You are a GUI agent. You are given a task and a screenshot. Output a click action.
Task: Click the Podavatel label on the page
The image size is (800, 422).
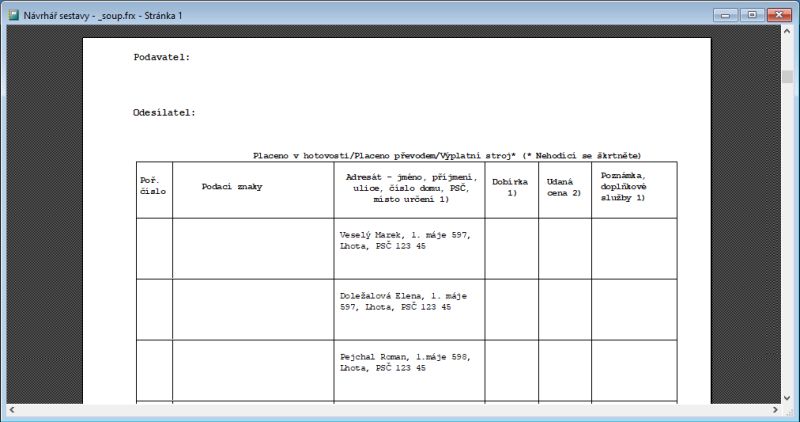click(x=161, y=57)
